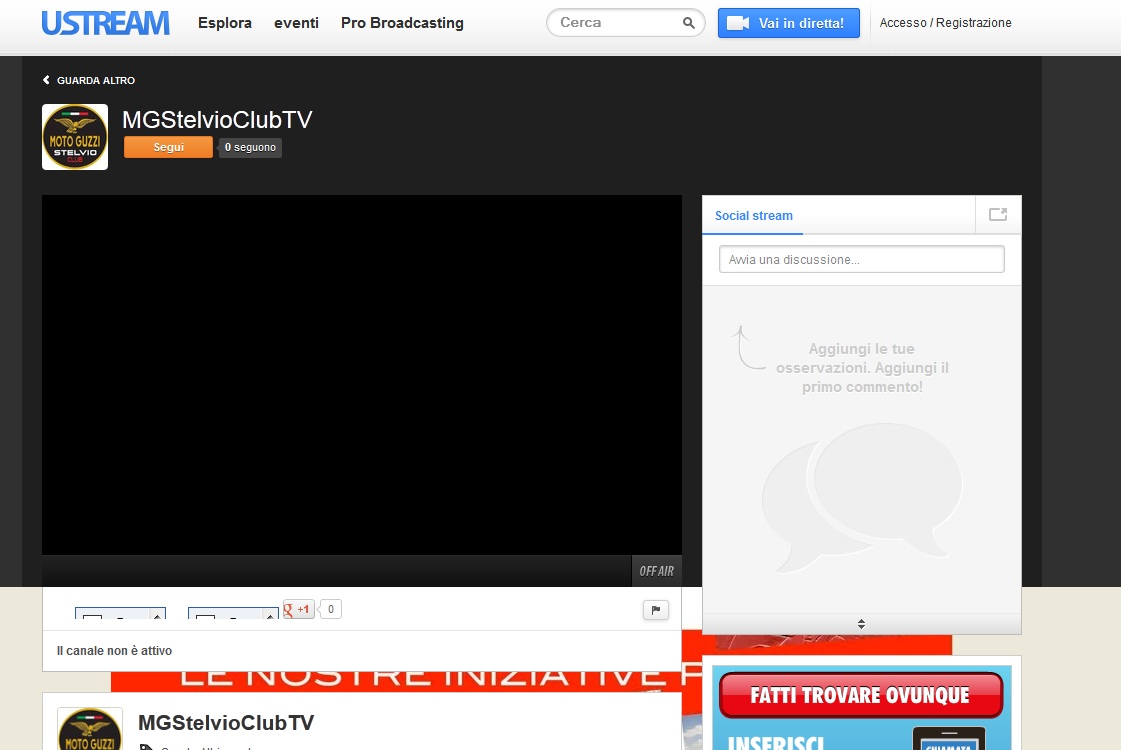Screen dimensions: 1121x750
Task: Open the eventi menu item
Action: 296,23
